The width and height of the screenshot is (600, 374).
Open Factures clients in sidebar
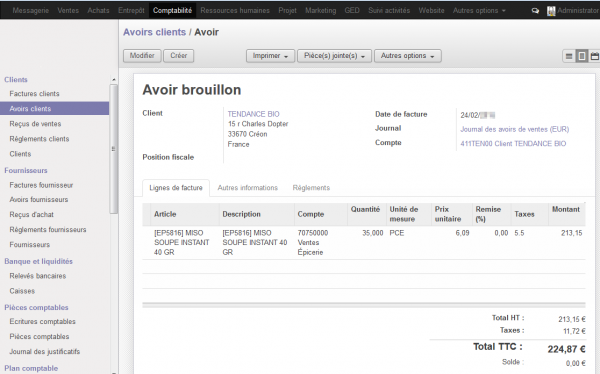(x=34, y=94)
